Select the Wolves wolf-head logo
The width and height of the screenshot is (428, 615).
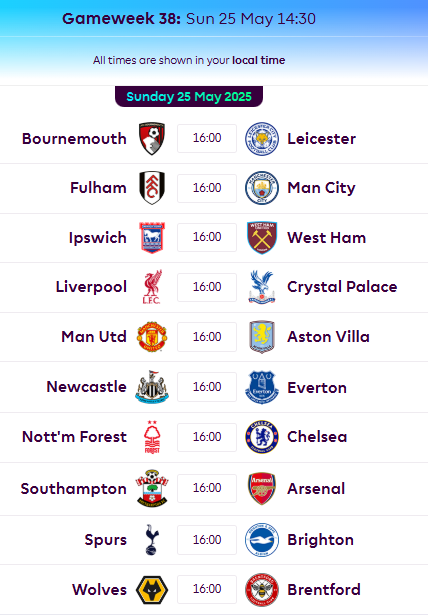[x=152, y=590]
